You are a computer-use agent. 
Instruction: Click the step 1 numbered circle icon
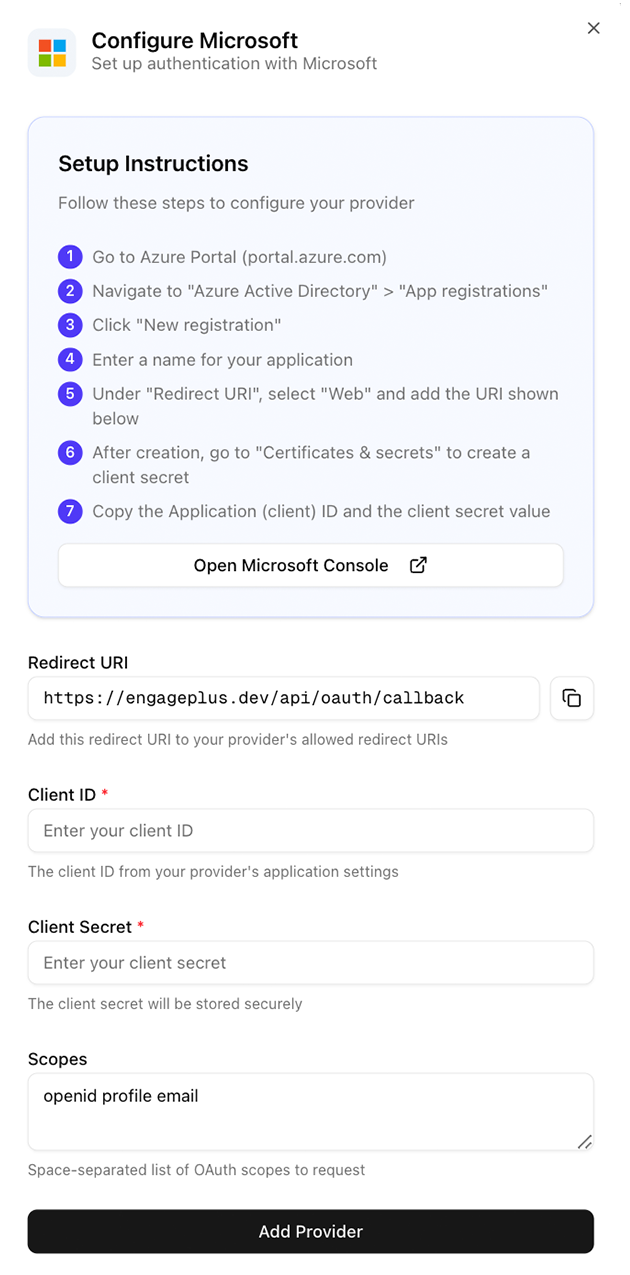pos(69,256)
